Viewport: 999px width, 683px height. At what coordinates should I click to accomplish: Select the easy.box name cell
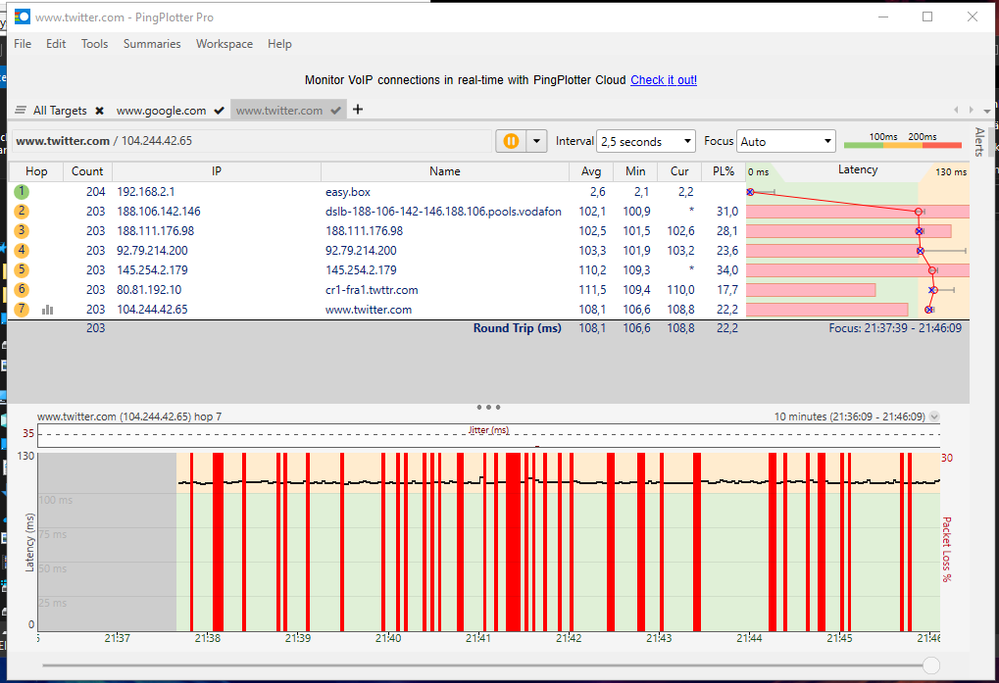click(348, 192)
